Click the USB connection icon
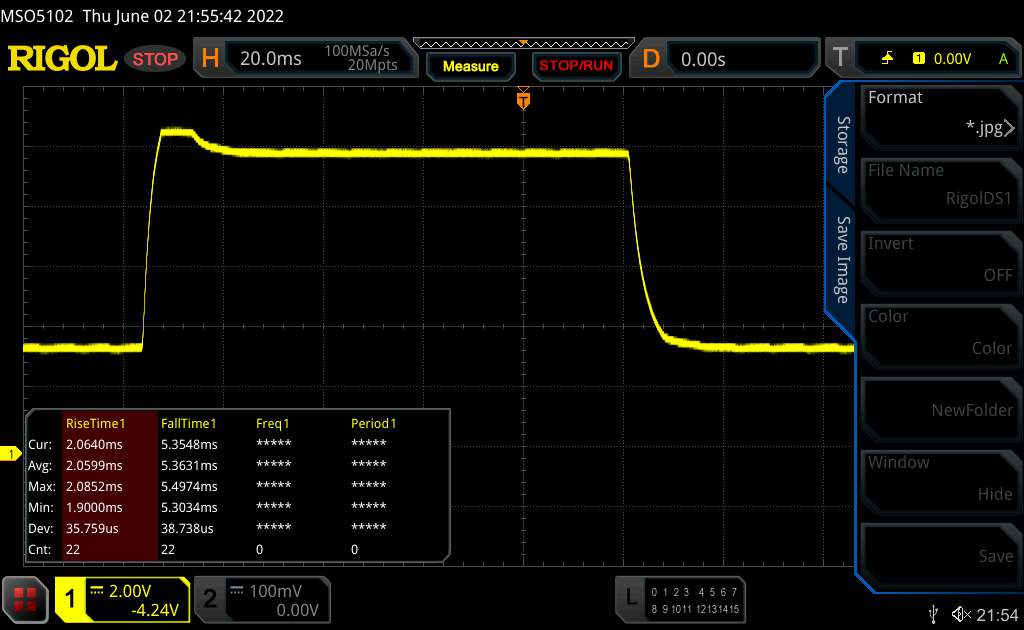 coord(933,613)
